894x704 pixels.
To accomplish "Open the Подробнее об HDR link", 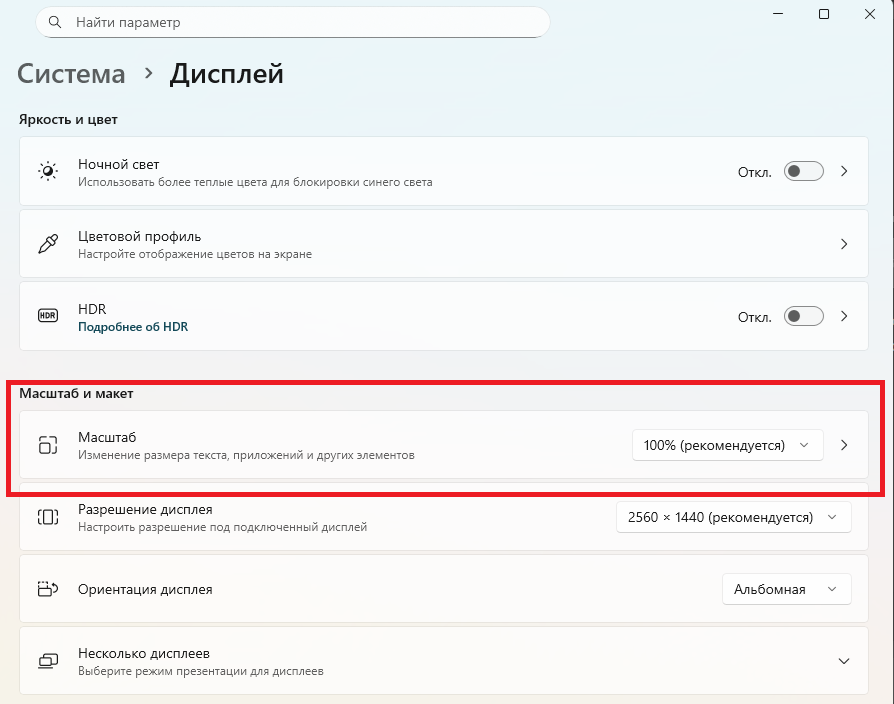I will tap(133, 327).
